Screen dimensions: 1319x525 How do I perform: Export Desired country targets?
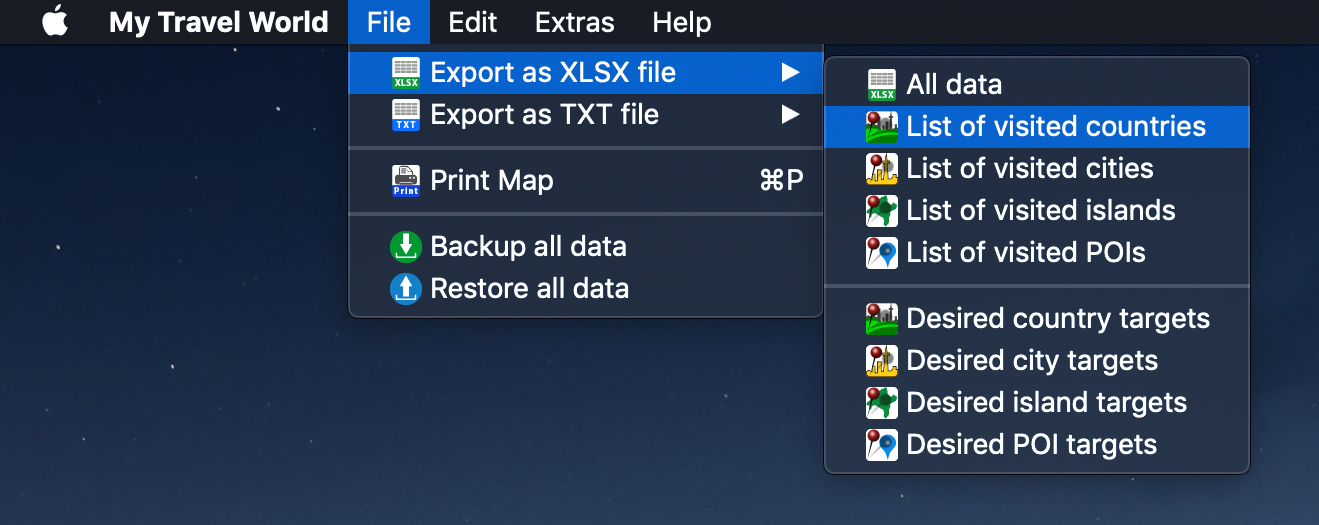[1037, 319]
